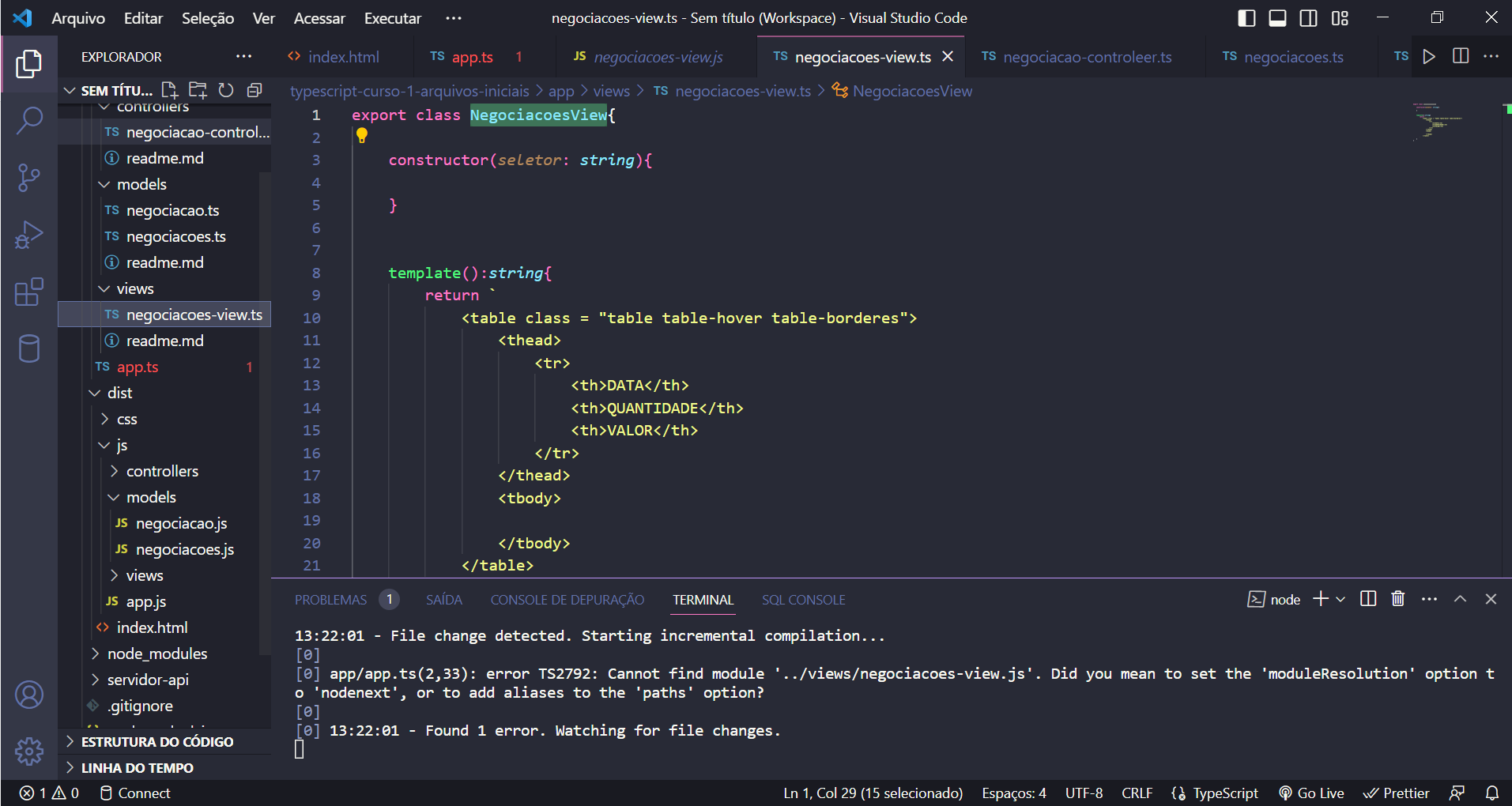Toggle secondary sidebar visibility
The image size is (1512, 806).
(1309, 18)
